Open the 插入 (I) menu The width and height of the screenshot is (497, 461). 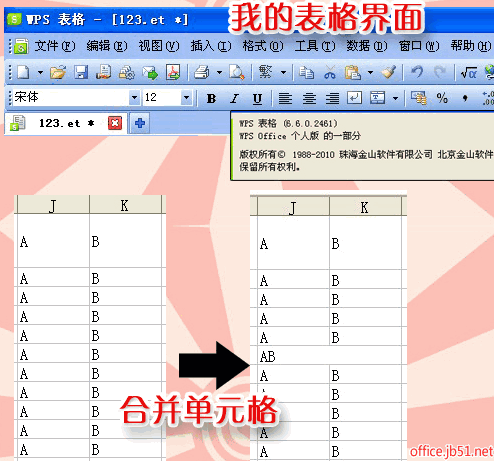[x=211, y=46]
